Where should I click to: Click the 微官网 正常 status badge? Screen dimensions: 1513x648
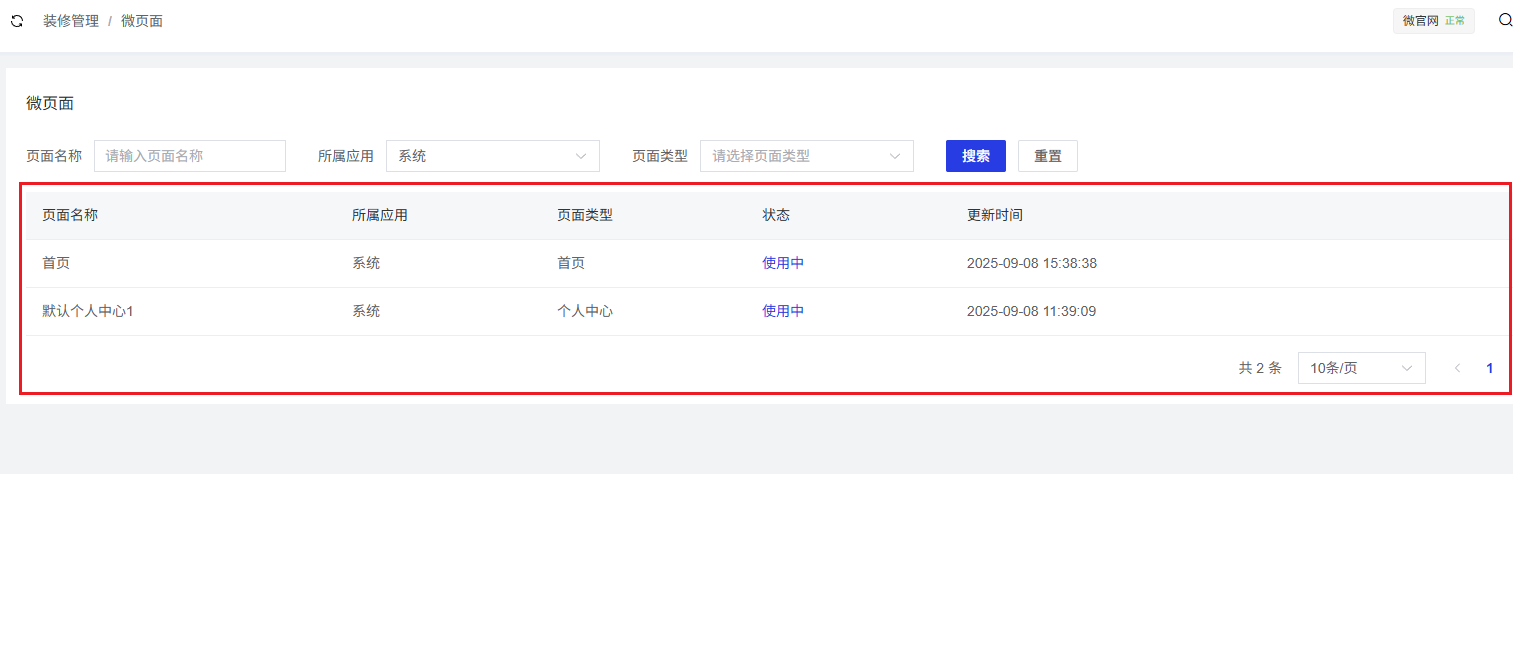point(1433,21)
